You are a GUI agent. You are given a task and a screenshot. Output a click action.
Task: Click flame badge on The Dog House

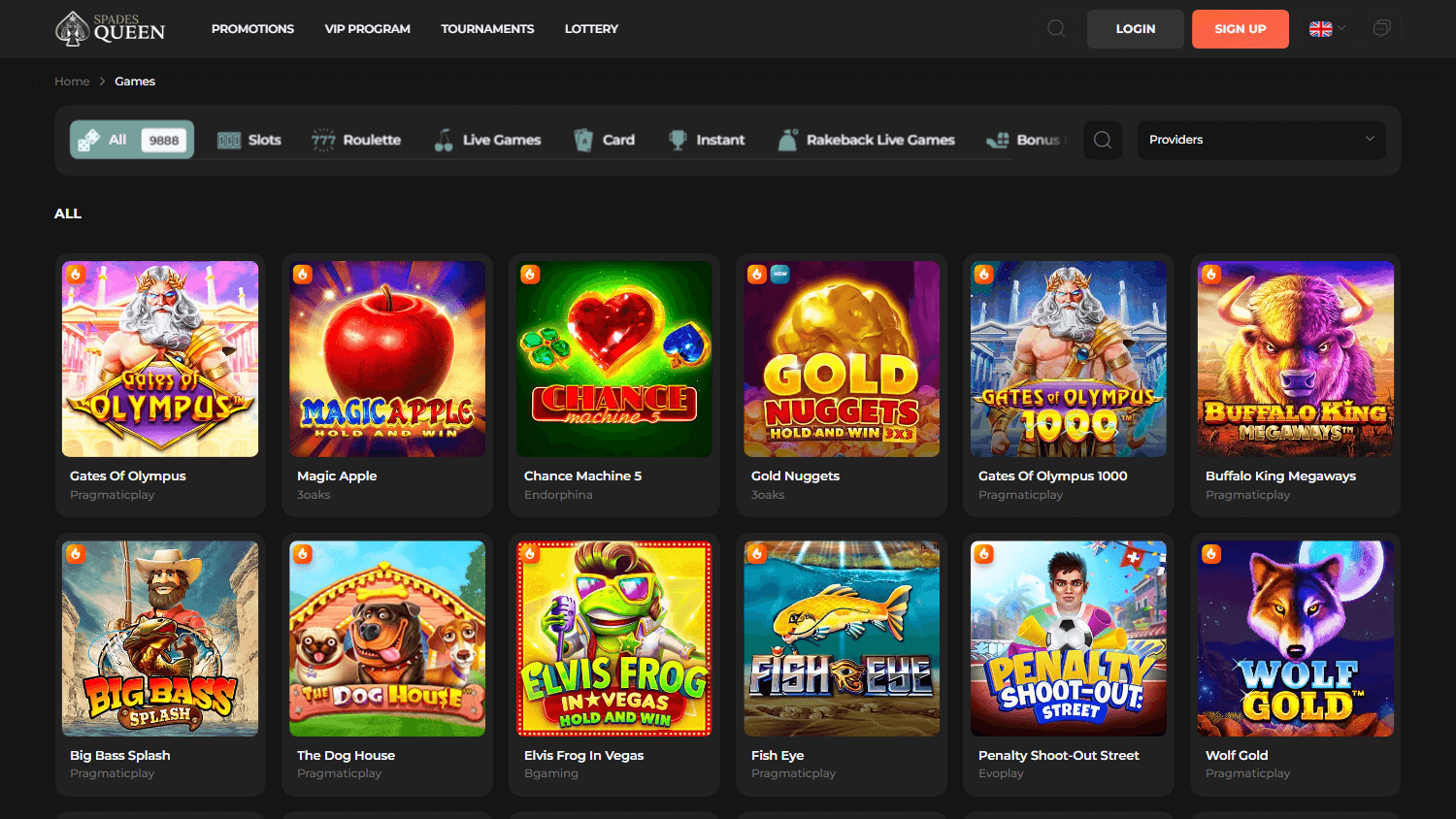[303, 554]
